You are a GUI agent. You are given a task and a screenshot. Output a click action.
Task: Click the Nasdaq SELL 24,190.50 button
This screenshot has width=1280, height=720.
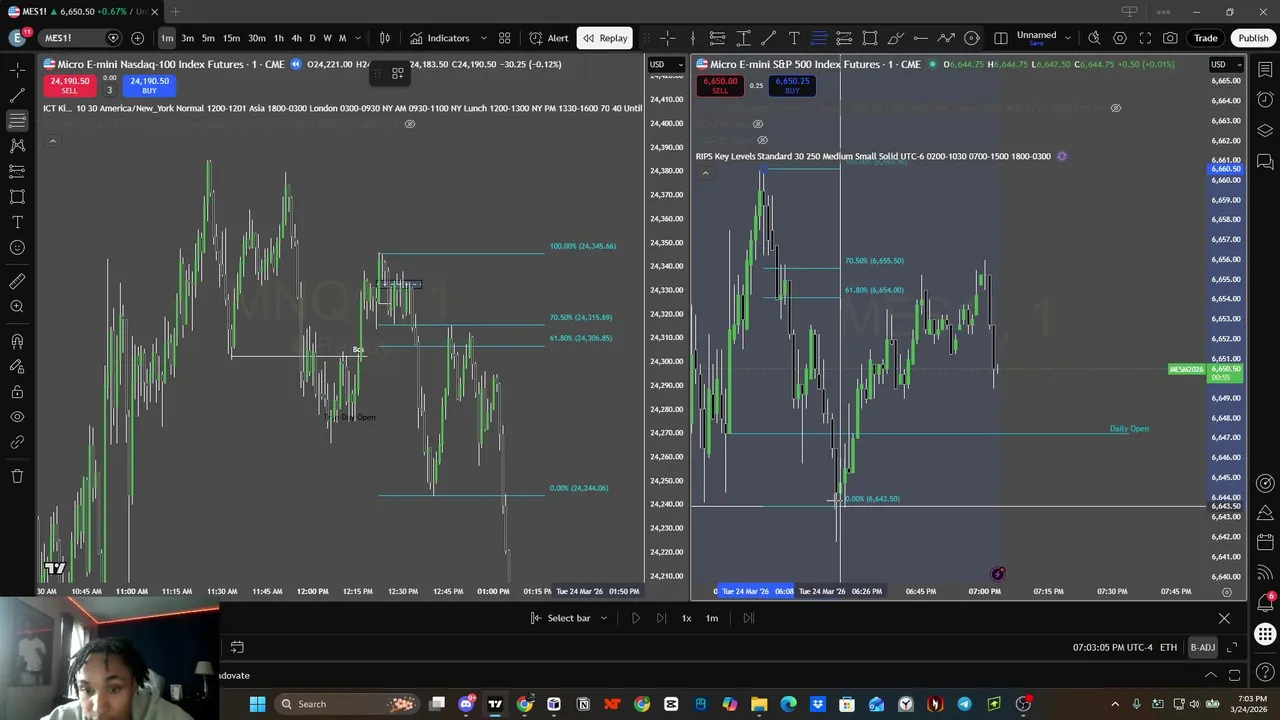point(69,85)
